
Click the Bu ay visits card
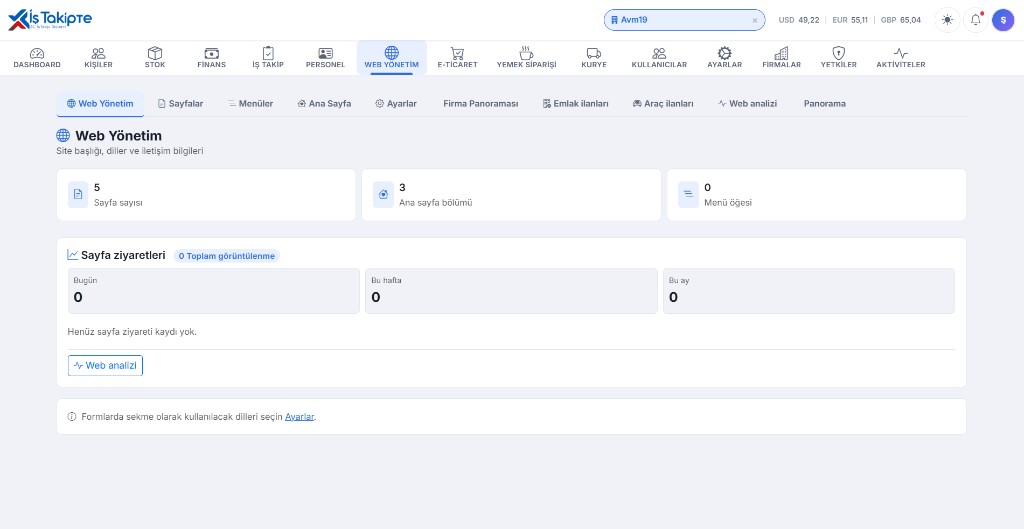(809, 291)
